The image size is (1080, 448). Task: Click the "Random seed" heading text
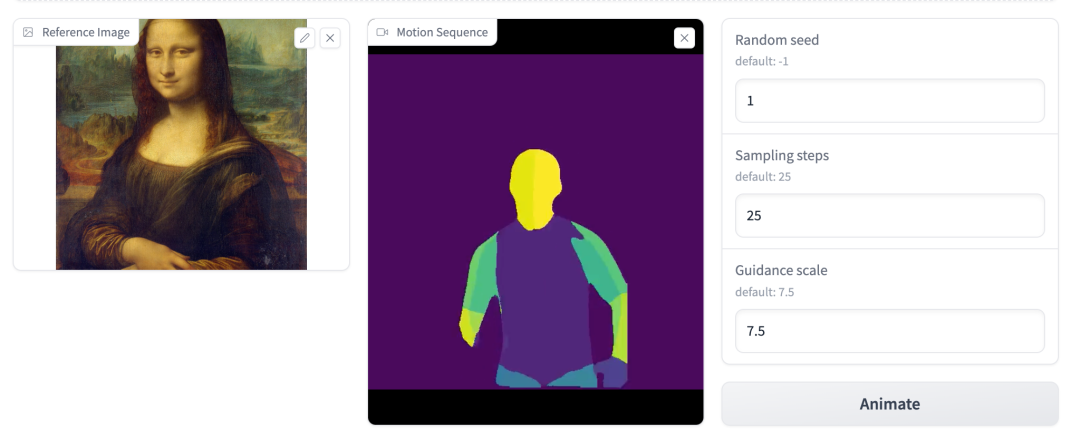[777, 40]
